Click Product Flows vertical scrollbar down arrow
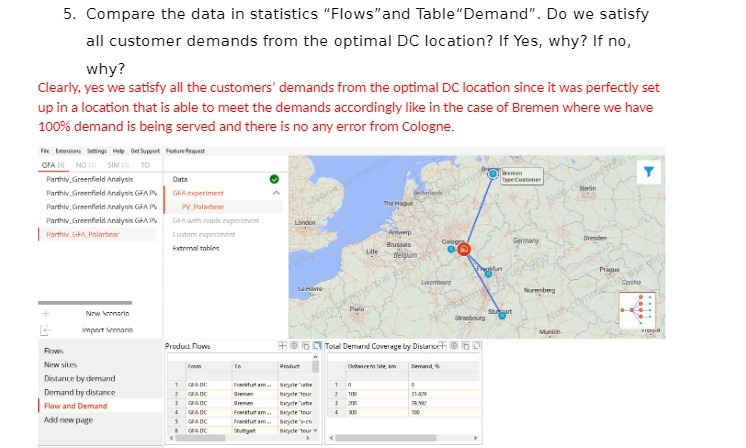The height and width of the screenshot is (448, 746). 315,430
